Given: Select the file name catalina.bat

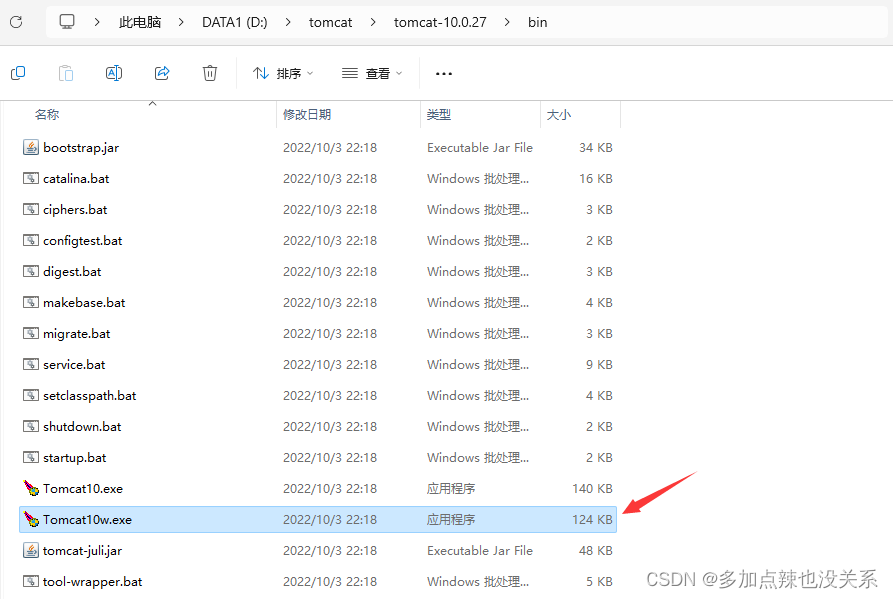Looking at the screenshot, I should (x=76, y=178).
